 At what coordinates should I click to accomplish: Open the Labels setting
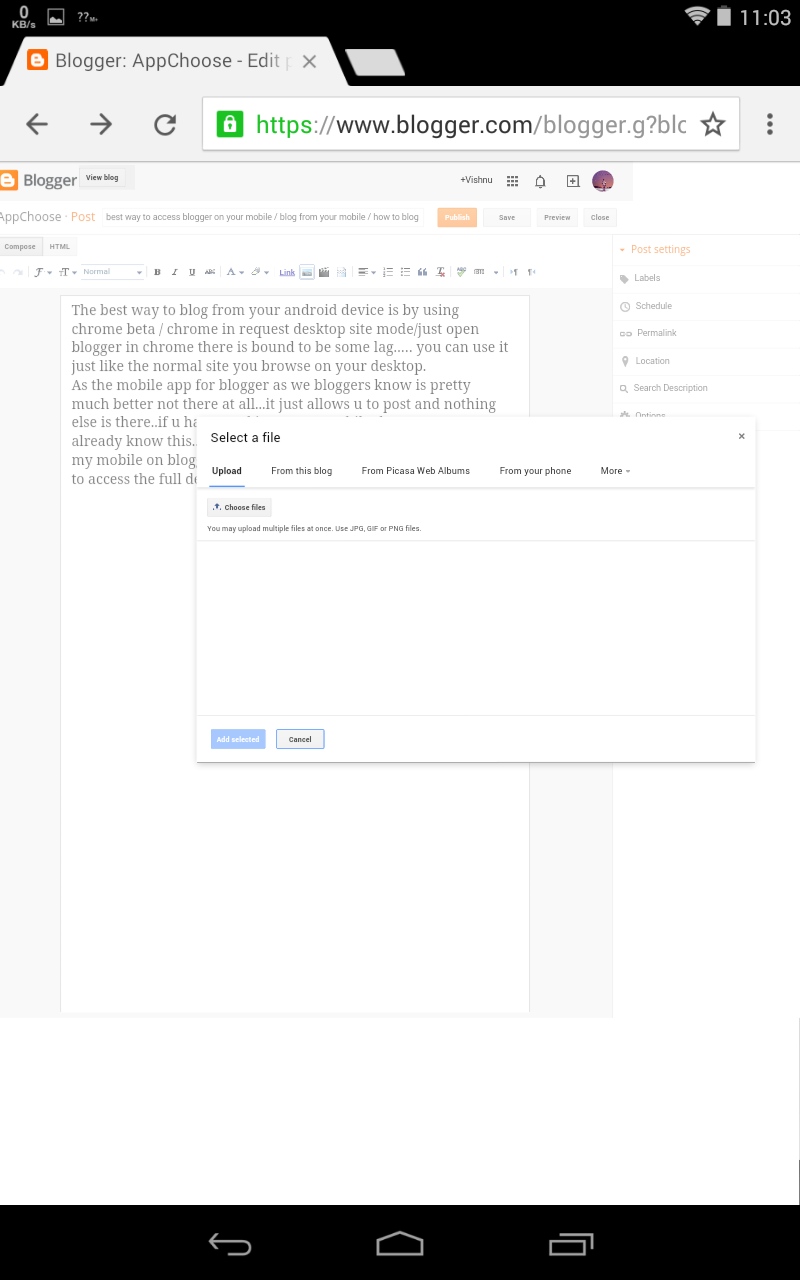(x=706, y=278)
